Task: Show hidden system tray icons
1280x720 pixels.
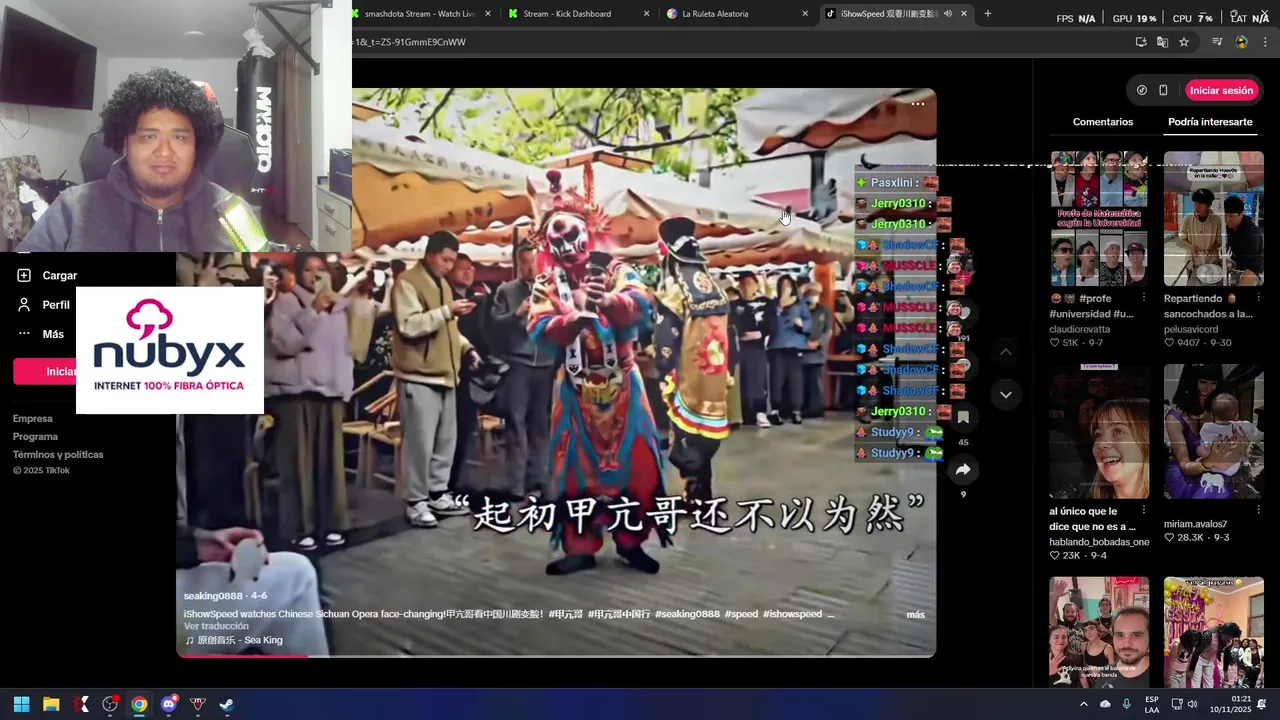Action: [1083, 704]
